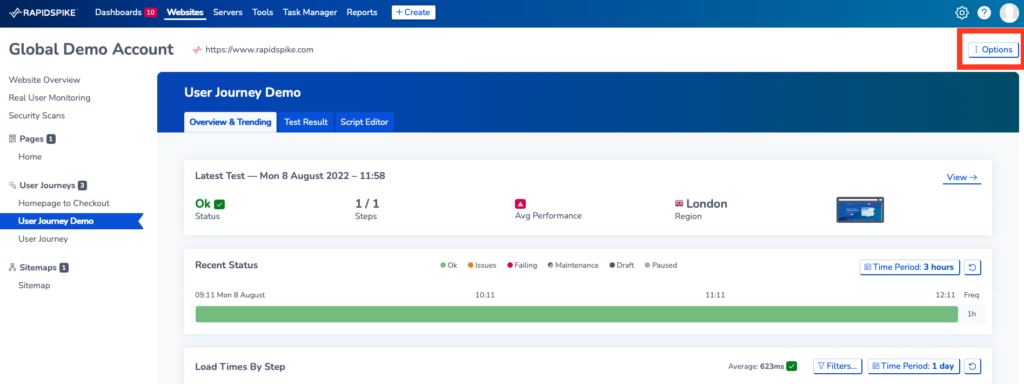The image size is (1024, 384).
Task: Open the user avatar menu
Action: [1009, 12]
